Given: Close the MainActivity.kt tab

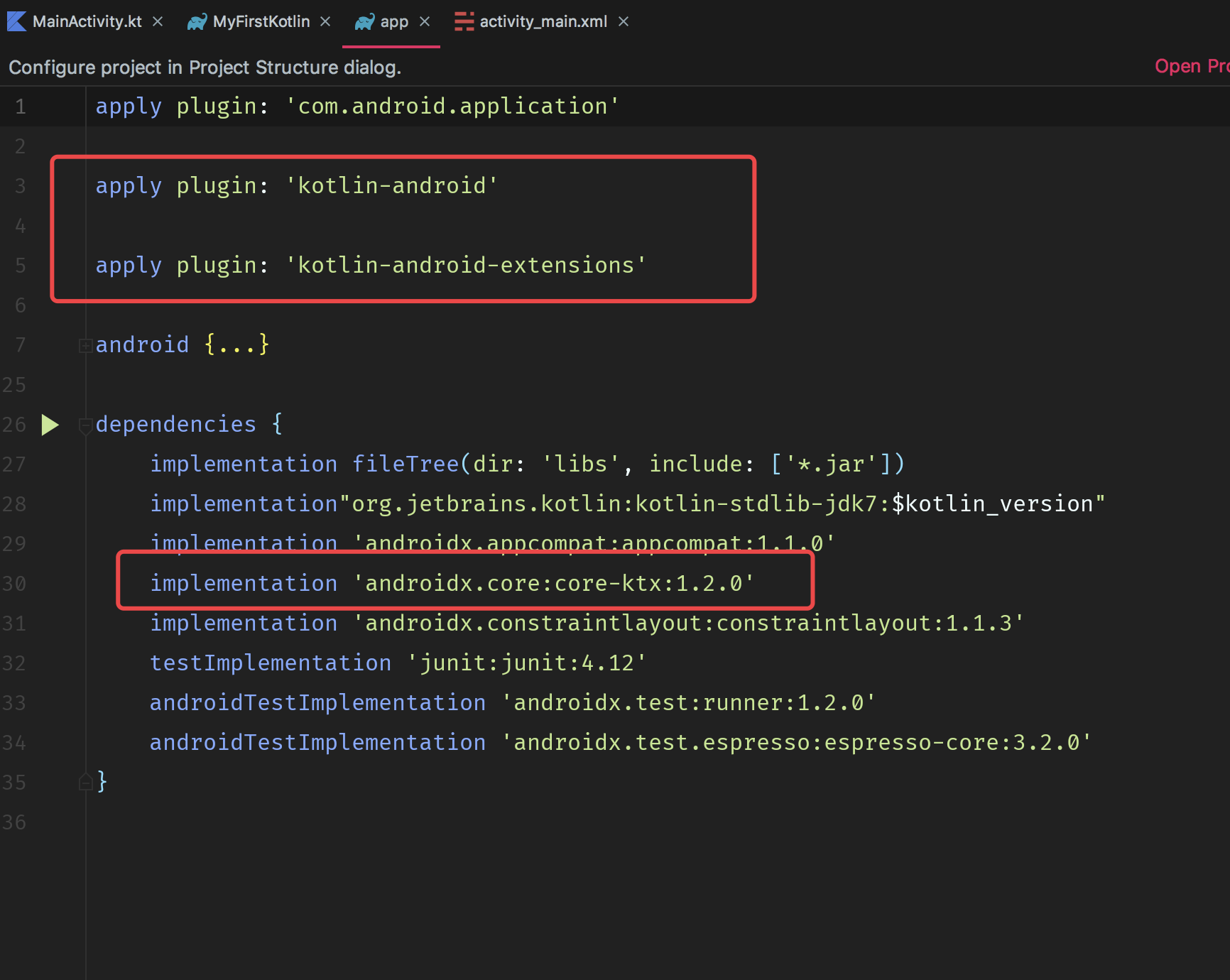Looking at the screenshot, I should tap(158, 22).
